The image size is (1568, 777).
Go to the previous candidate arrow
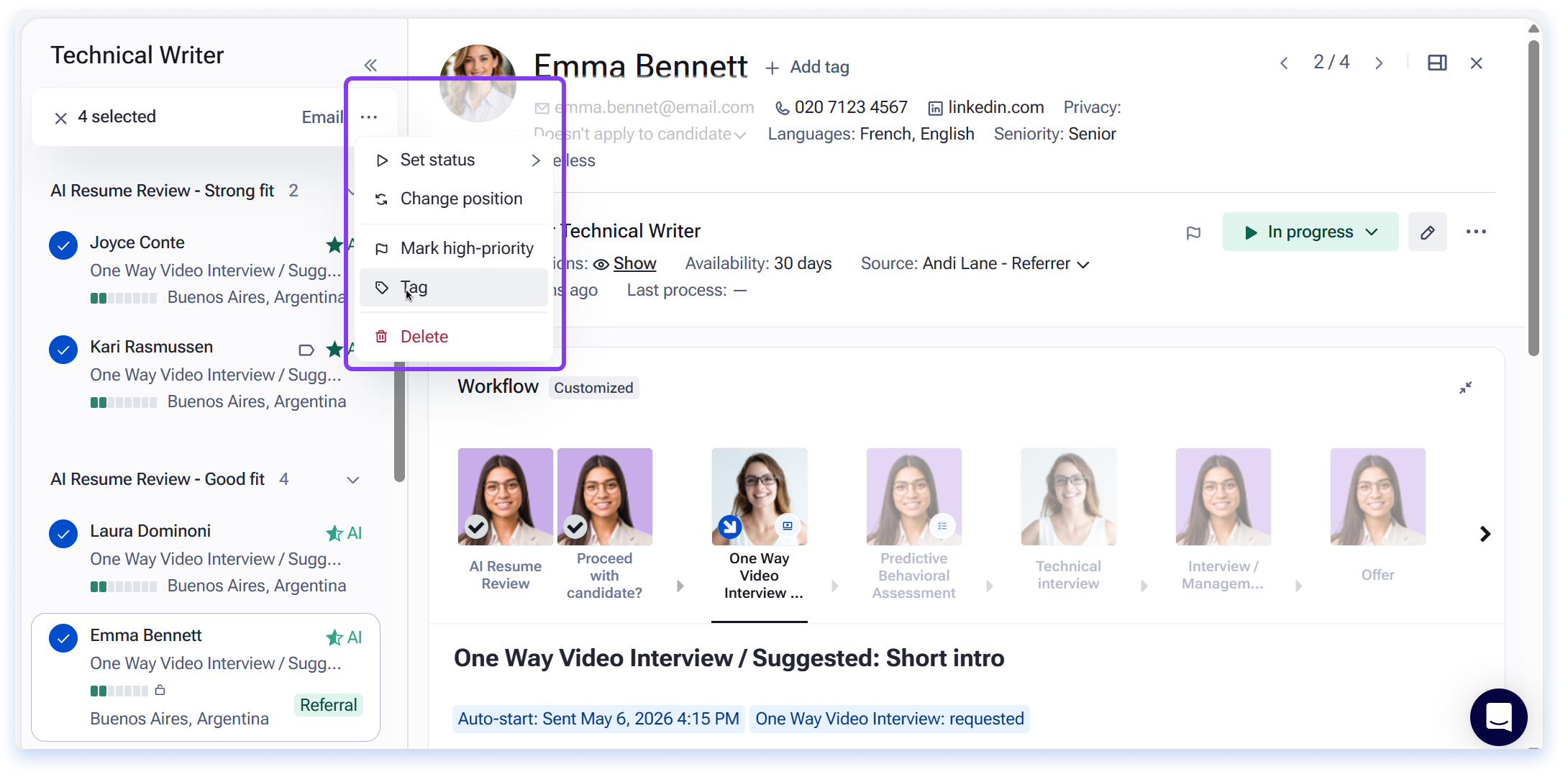1284,63
